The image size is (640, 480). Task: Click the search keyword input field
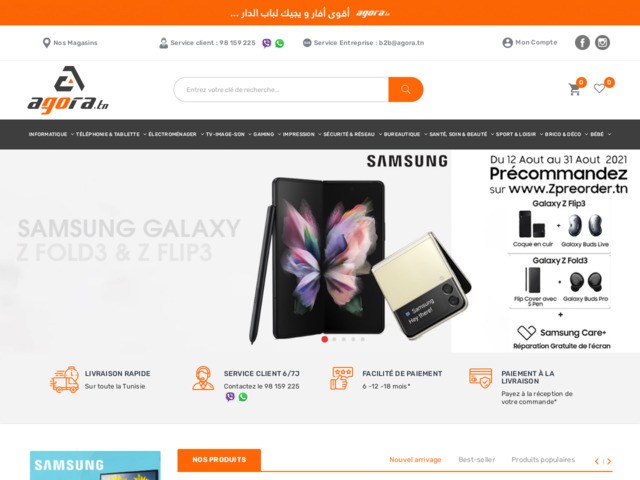pyautogui.click(x=281, y=89)
